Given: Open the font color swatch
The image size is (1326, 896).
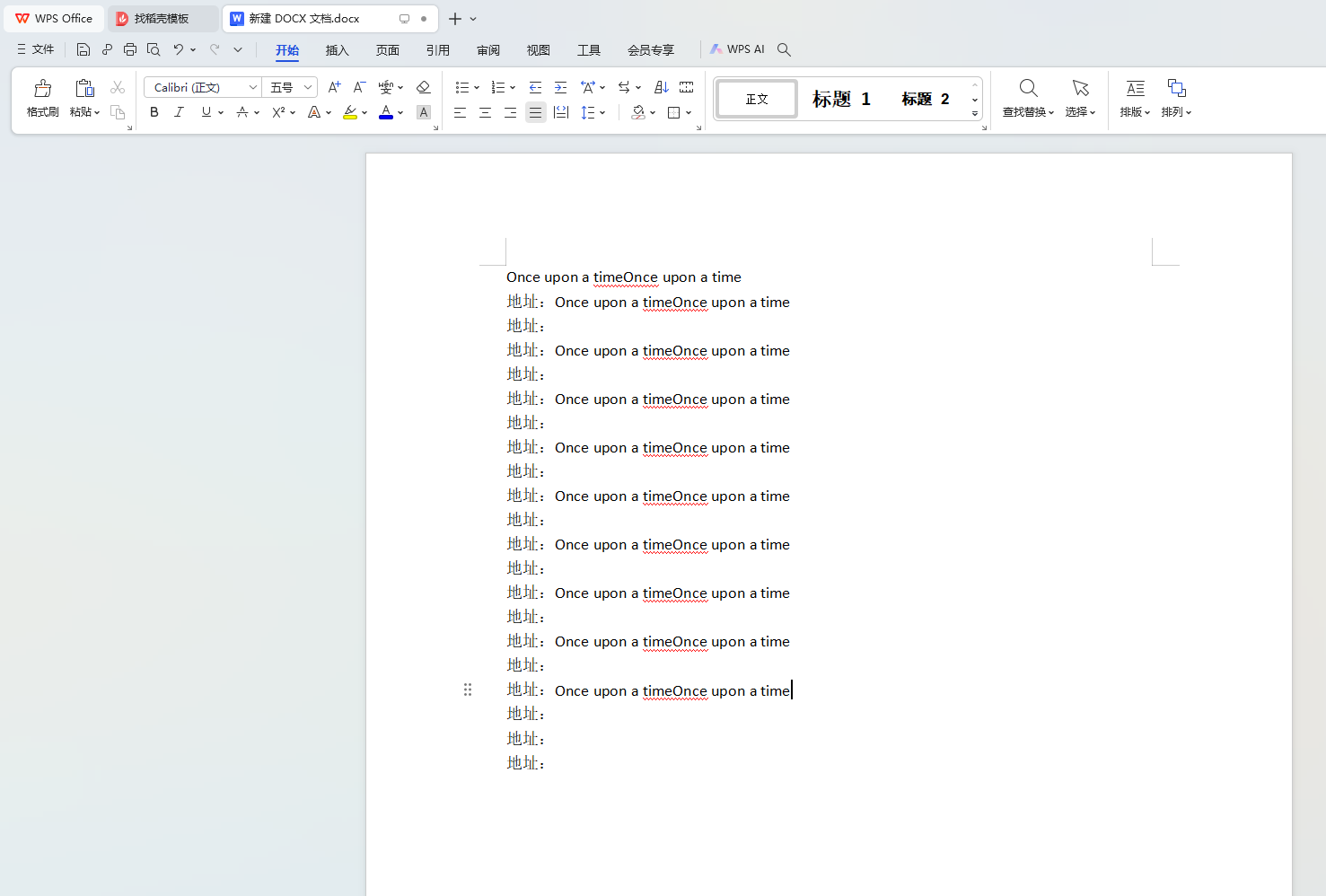Looking at the screenshot, I should point(384,111).
